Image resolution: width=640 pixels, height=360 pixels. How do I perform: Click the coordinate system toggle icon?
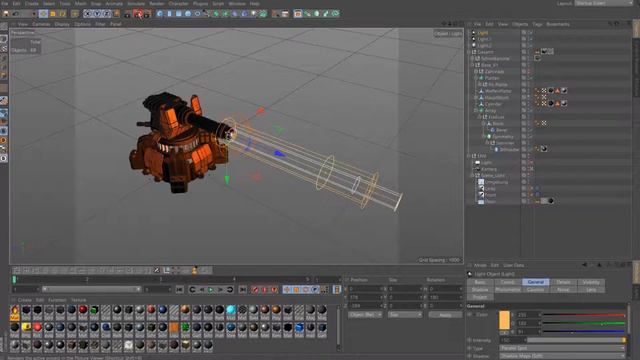pyautogui.click(x=116, y=14)
